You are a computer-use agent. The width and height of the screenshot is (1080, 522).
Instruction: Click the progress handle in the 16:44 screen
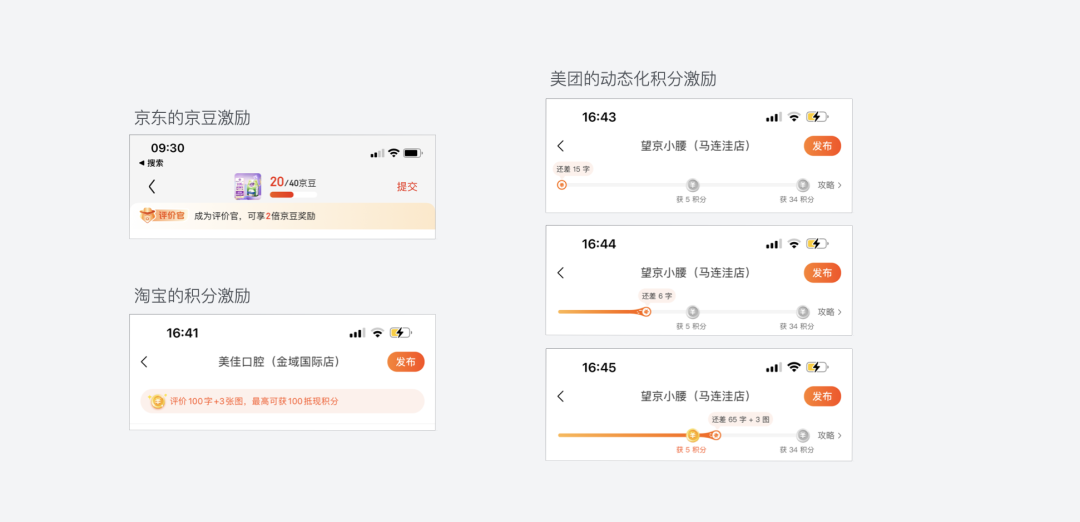[x=645, y=312]
